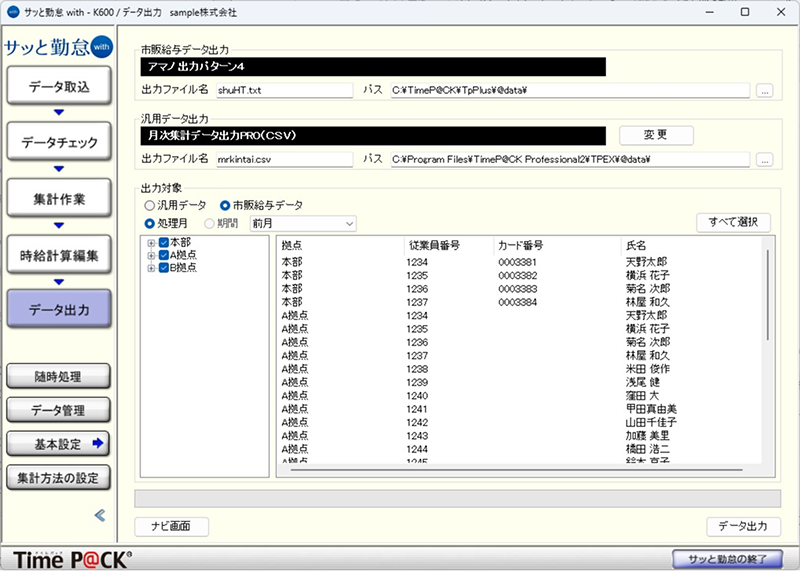Screen dimensions: 800x571
Task: Expand the 本部 tree node
Action: click(x=151, y=243)
